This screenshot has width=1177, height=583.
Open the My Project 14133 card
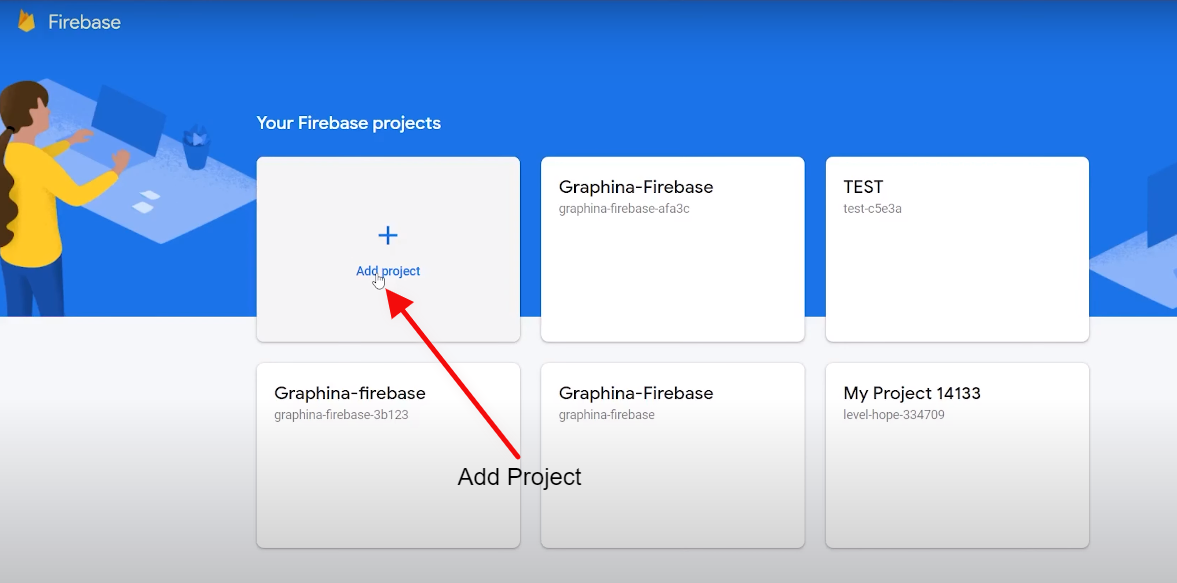click(x=957, y=455)
